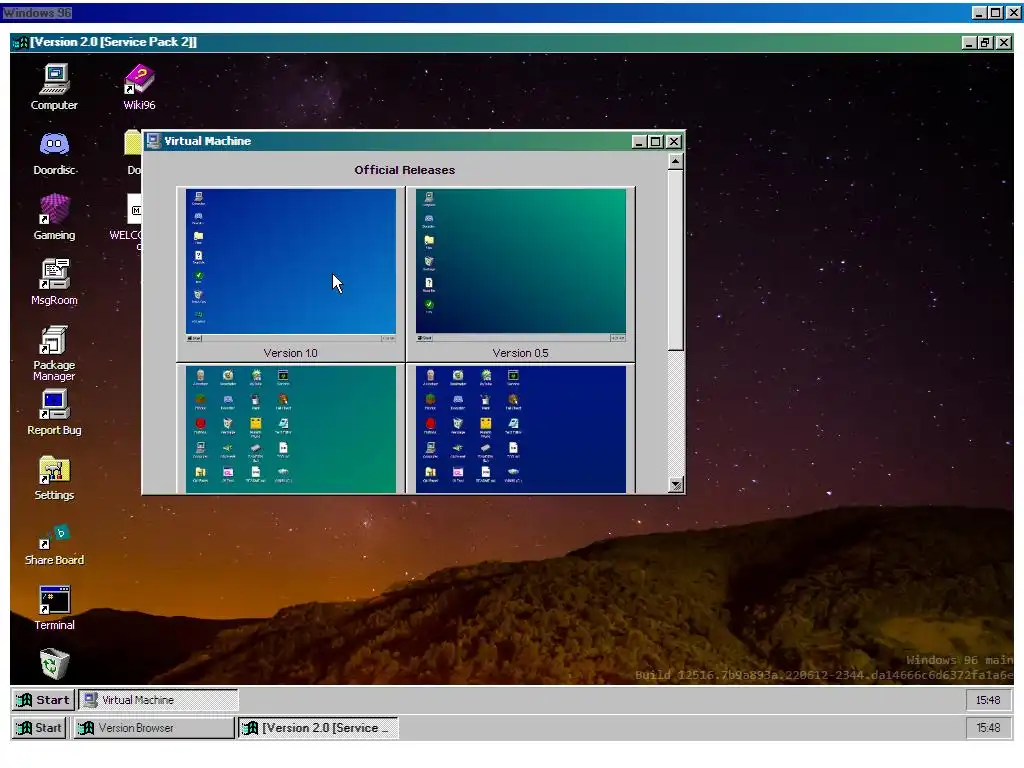
Task: Click the Version 0.5 label
Action: (x=520, y=353)
